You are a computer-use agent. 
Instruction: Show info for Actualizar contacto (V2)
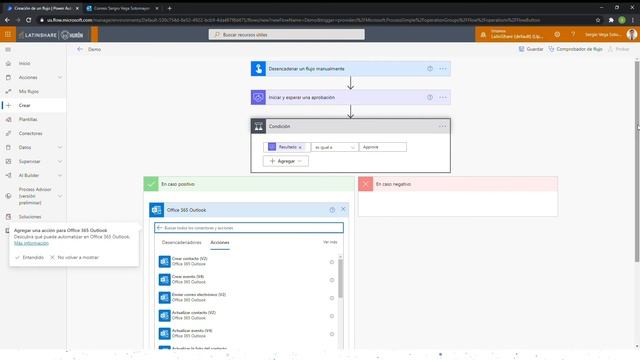(332, 316)
